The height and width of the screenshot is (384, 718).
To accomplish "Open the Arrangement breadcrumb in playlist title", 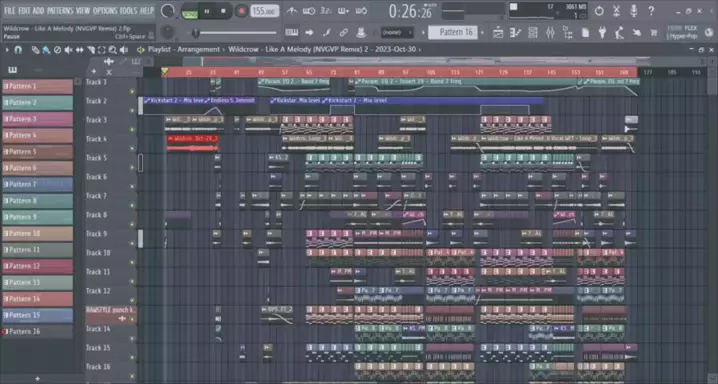I will click(x=198, y=49).
